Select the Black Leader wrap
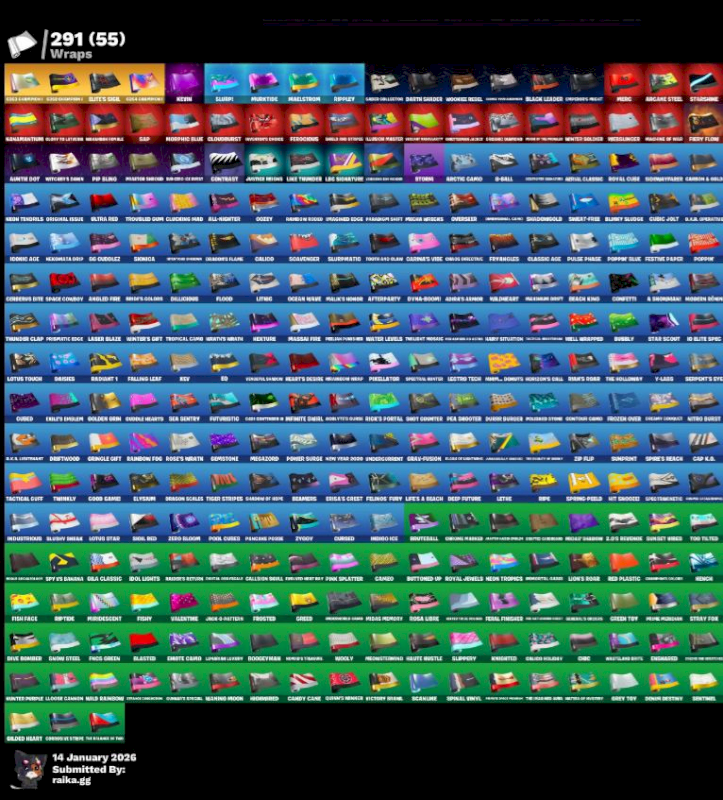Image resolution: width=723 pixels, height=800 pixels. pyautogui.click(x=544, y=83)
